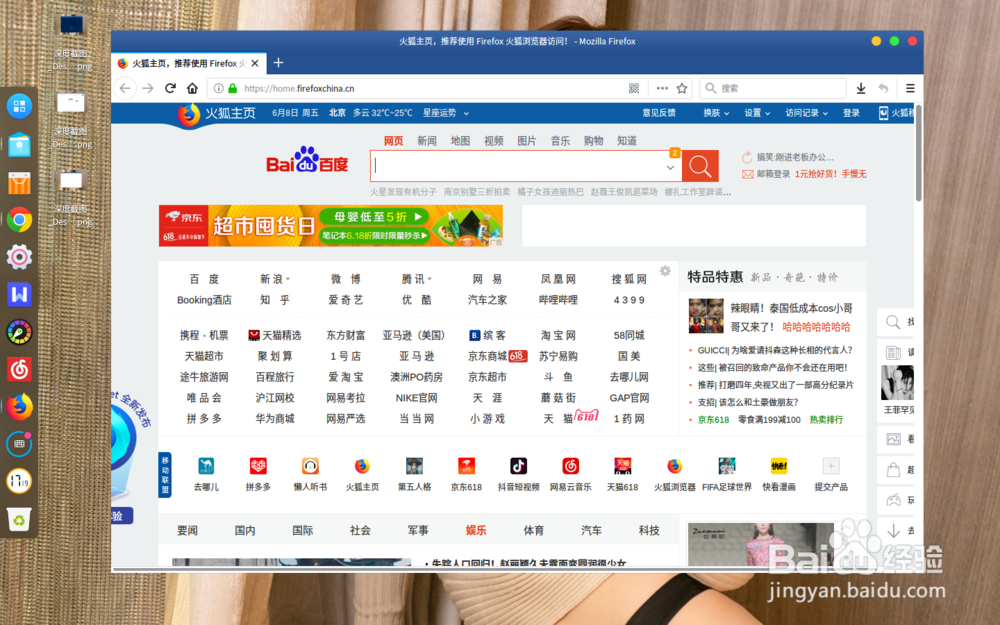1000x625 pixels.
Task: Open the 懒人听书 app icon
Action: pos(310,466)
